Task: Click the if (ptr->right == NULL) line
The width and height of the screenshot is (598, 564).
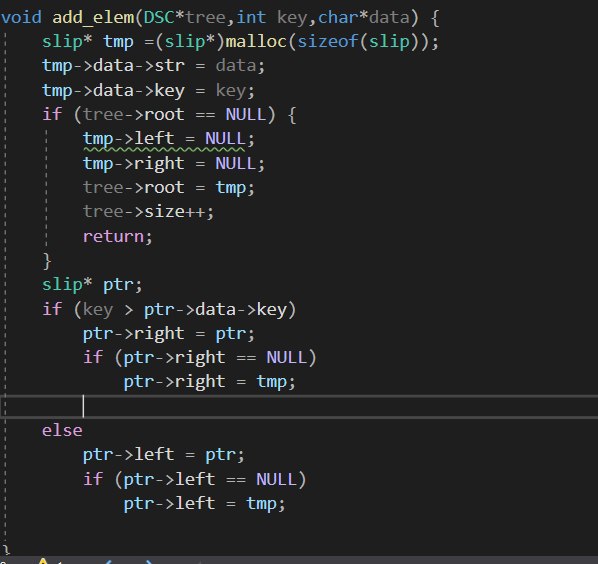Action: tap(200, 358)
